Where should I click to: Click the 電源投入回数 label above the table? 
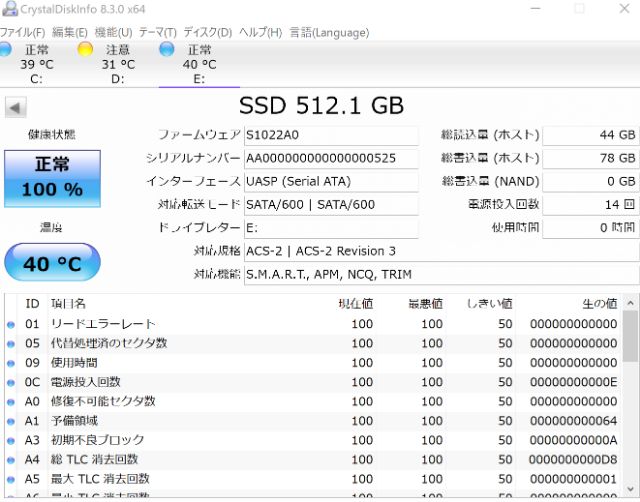click(504, 204)
